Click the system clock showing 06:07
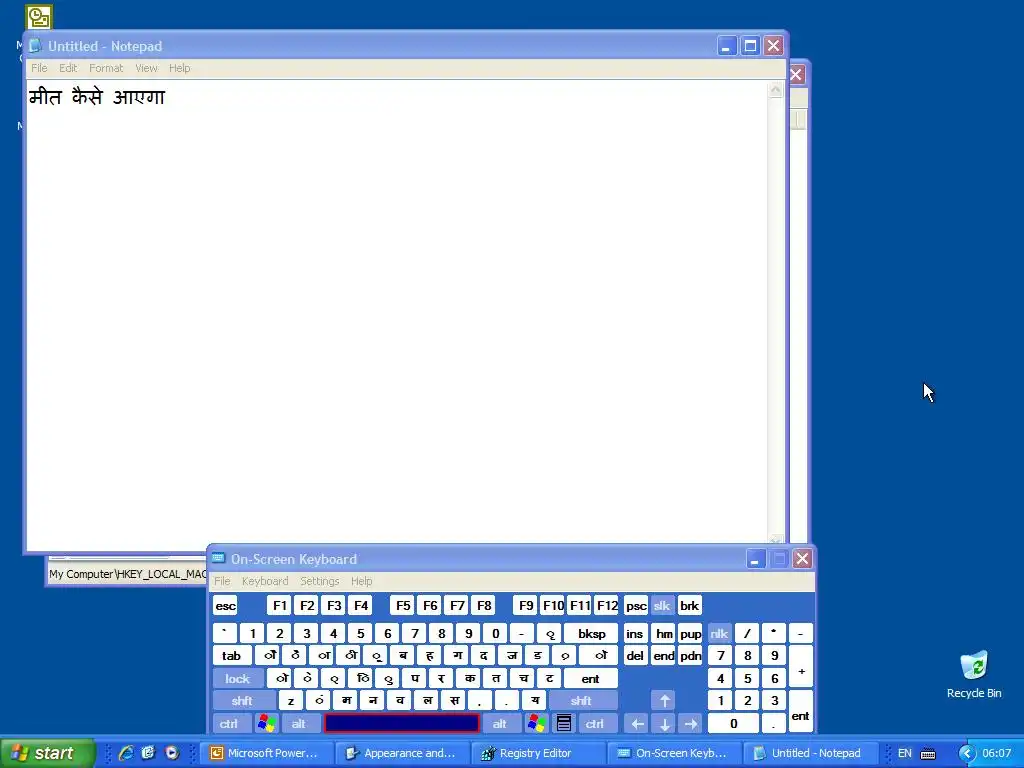This screenshot has width=1024, height=768. (997, 753)
